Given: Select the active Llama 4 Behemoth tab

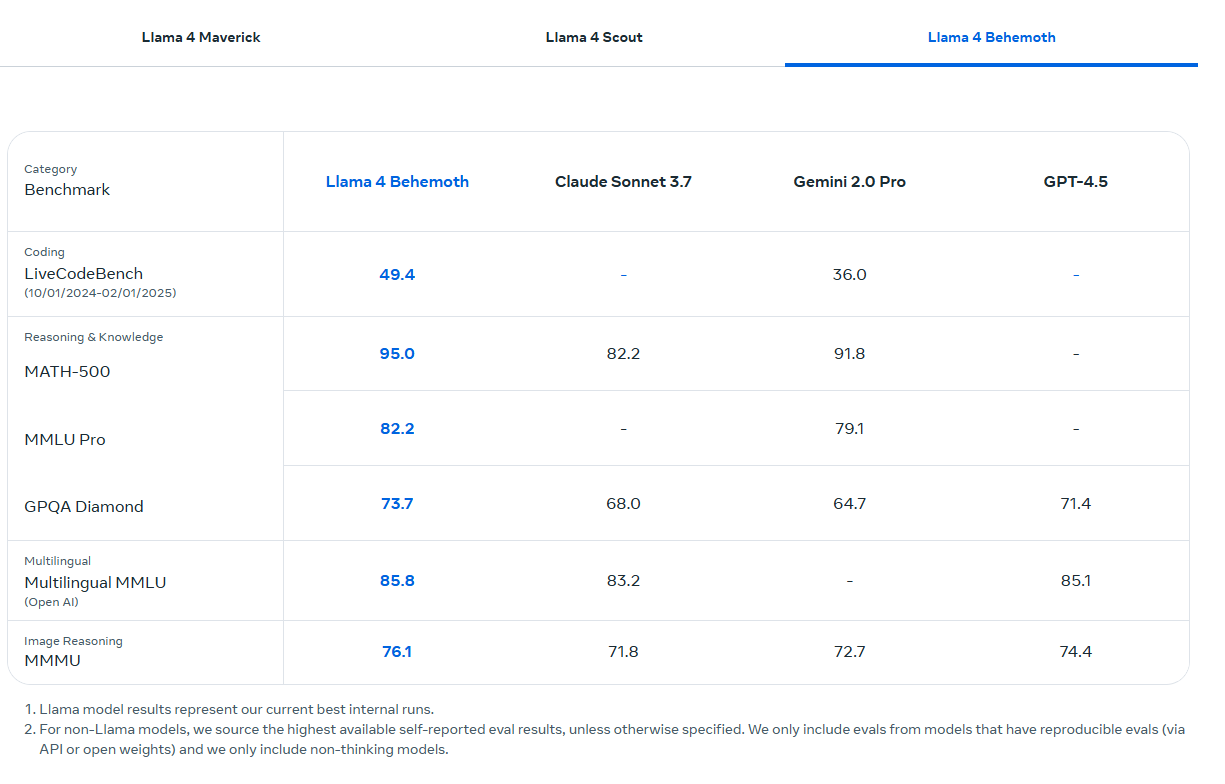Looking at the screenshot, I should (991, 38).
